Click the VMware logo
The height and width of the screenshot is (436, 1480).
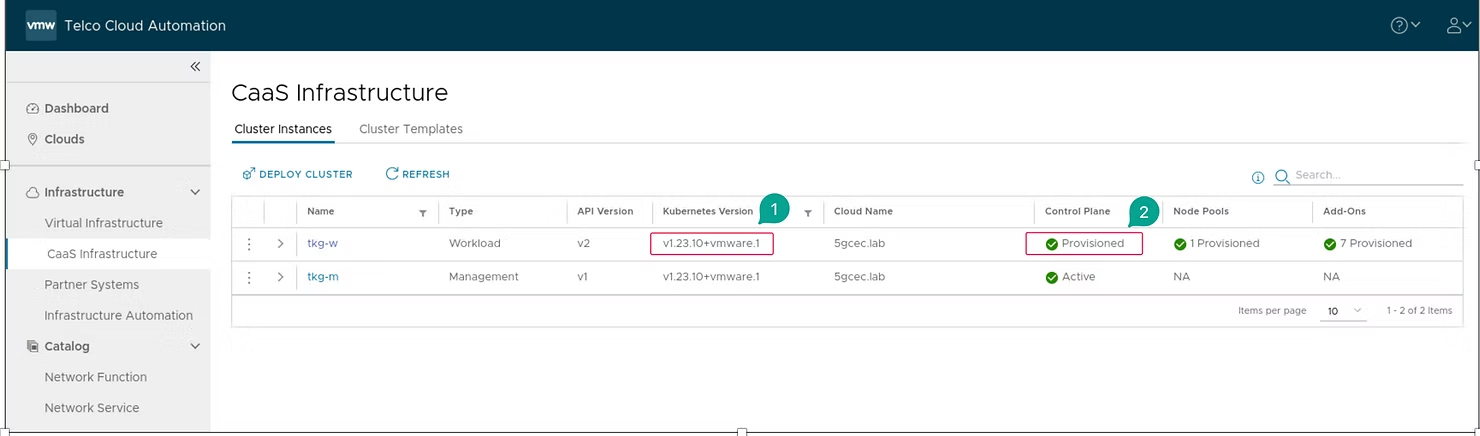[x=40, y=26]
